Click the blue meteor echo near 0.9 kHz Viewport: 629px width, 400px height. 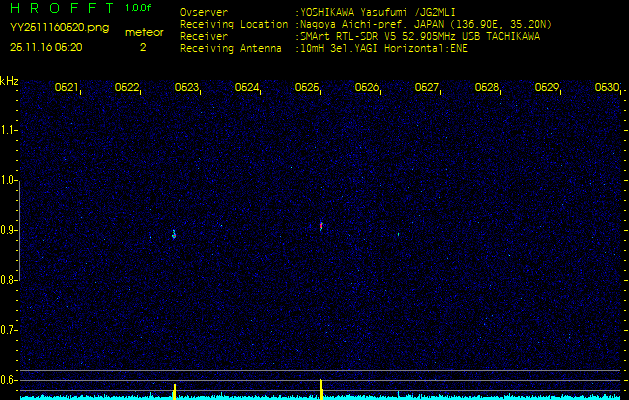click(174, 234)
